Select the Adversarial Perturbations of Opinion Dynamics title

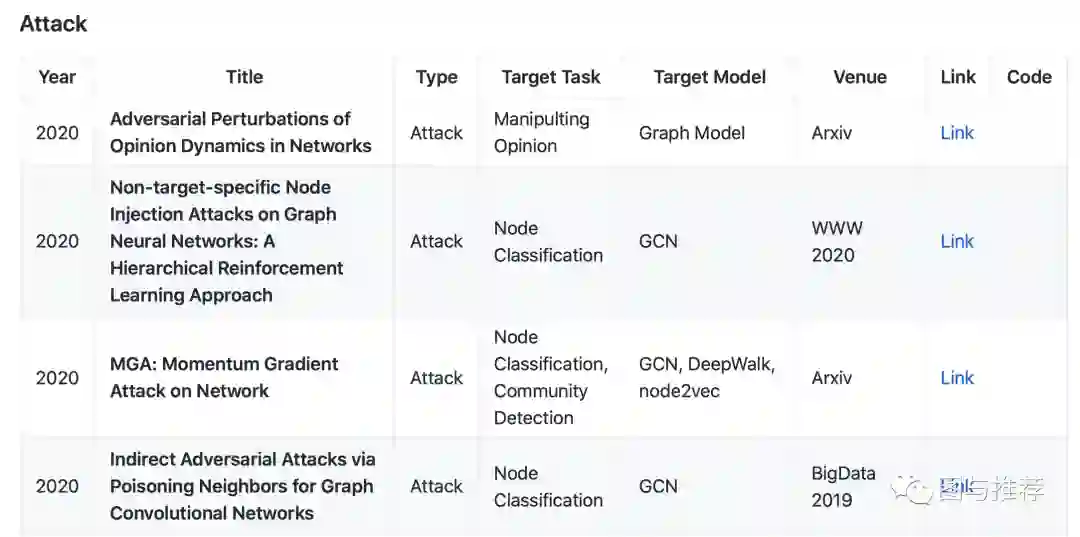tap(240, 132)
